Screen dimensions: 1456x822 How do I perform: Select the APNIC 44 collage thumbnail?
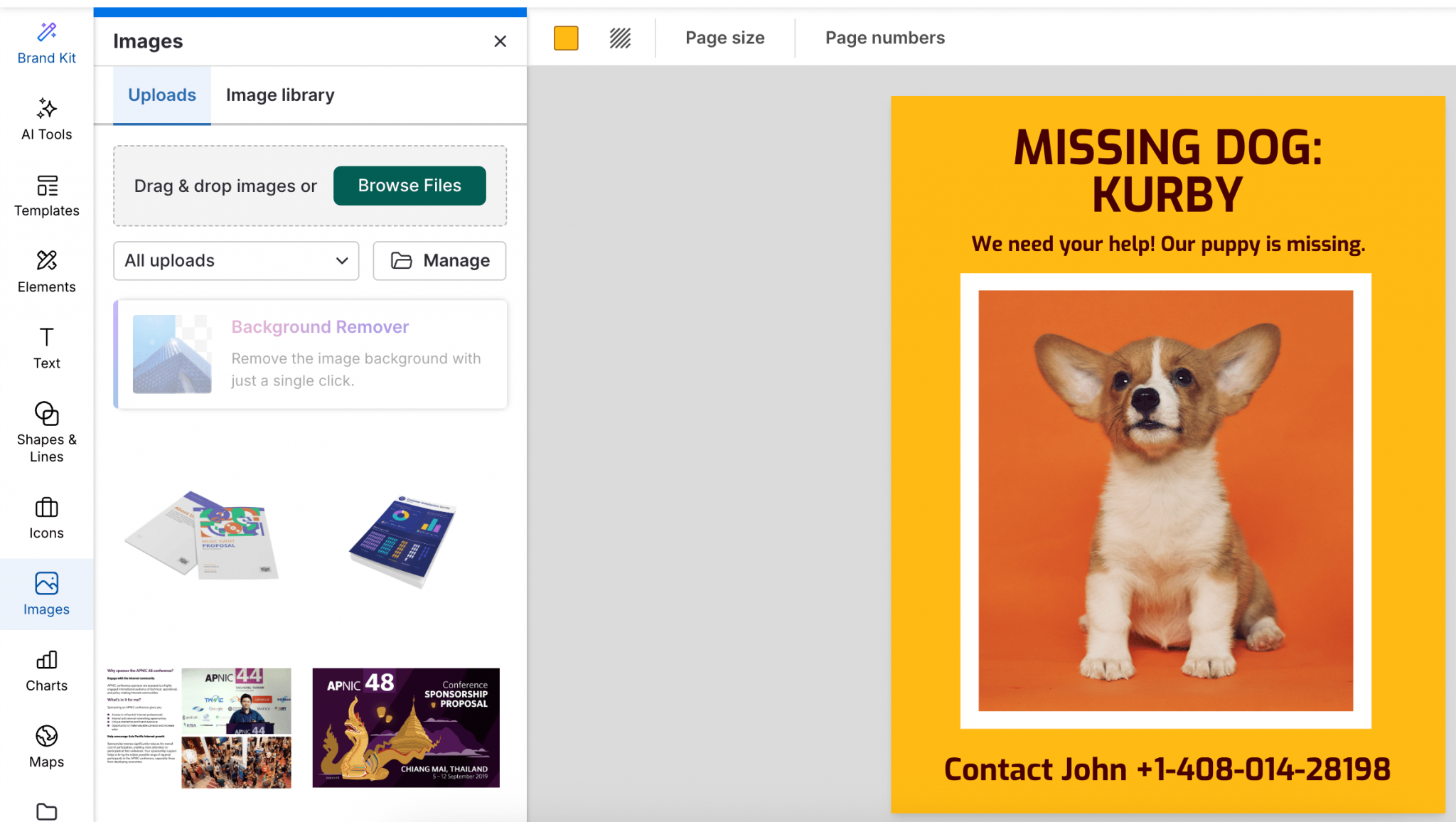click(199, 727)
